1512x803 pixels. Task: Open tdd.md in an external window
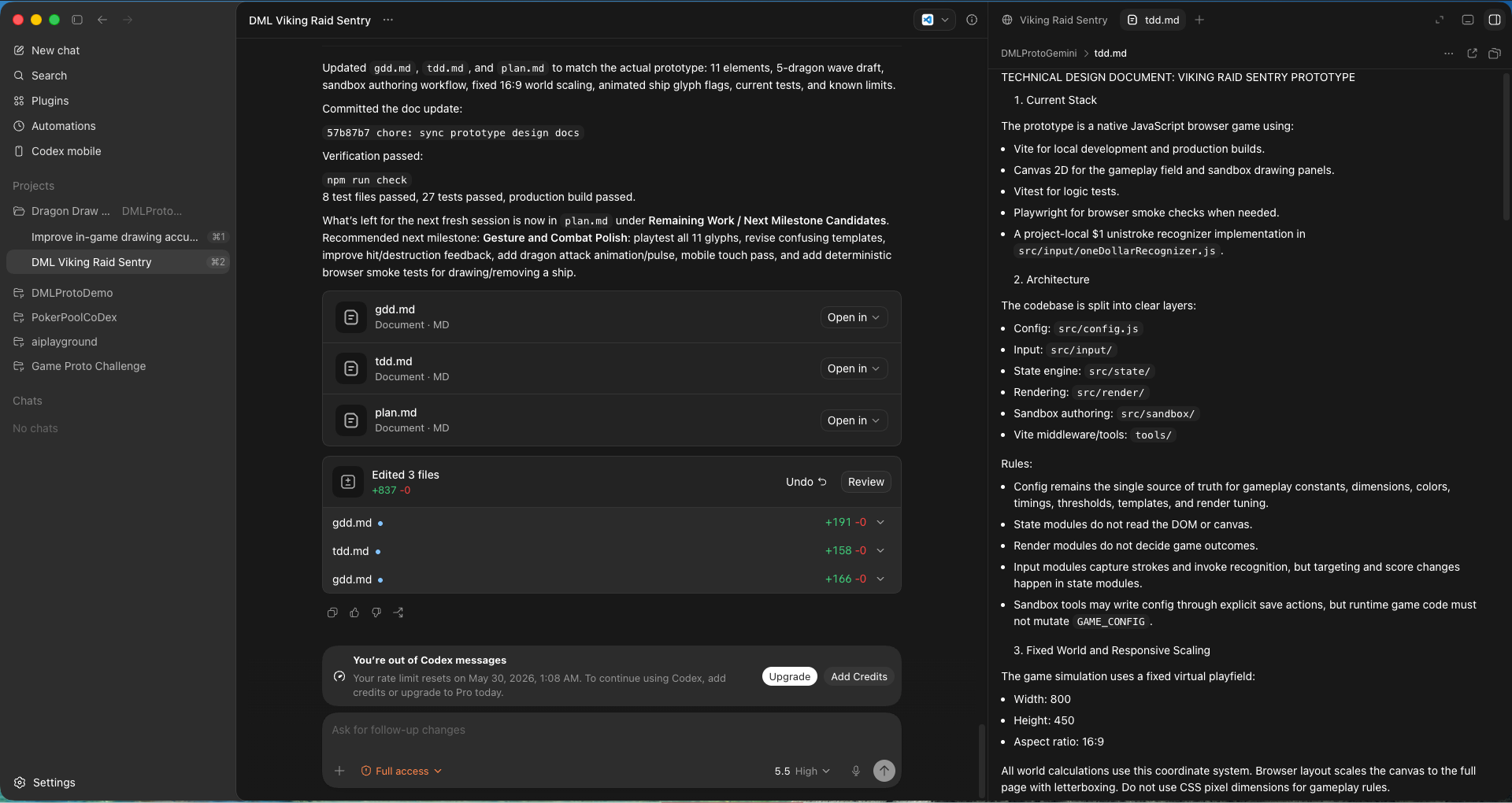point(1472,54)
